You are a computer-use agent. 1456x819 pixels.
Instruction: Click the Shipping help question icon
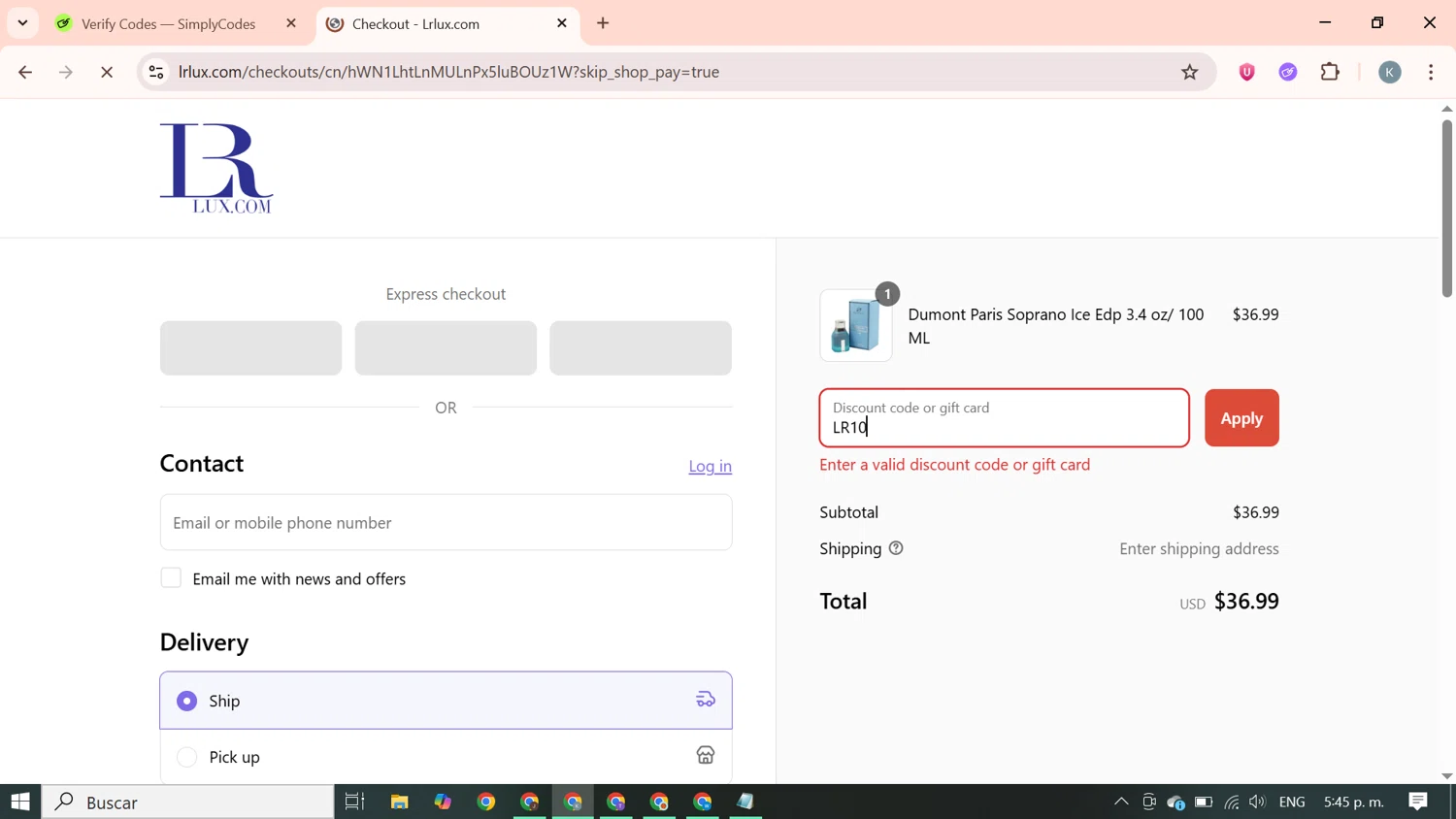[896, 548]
